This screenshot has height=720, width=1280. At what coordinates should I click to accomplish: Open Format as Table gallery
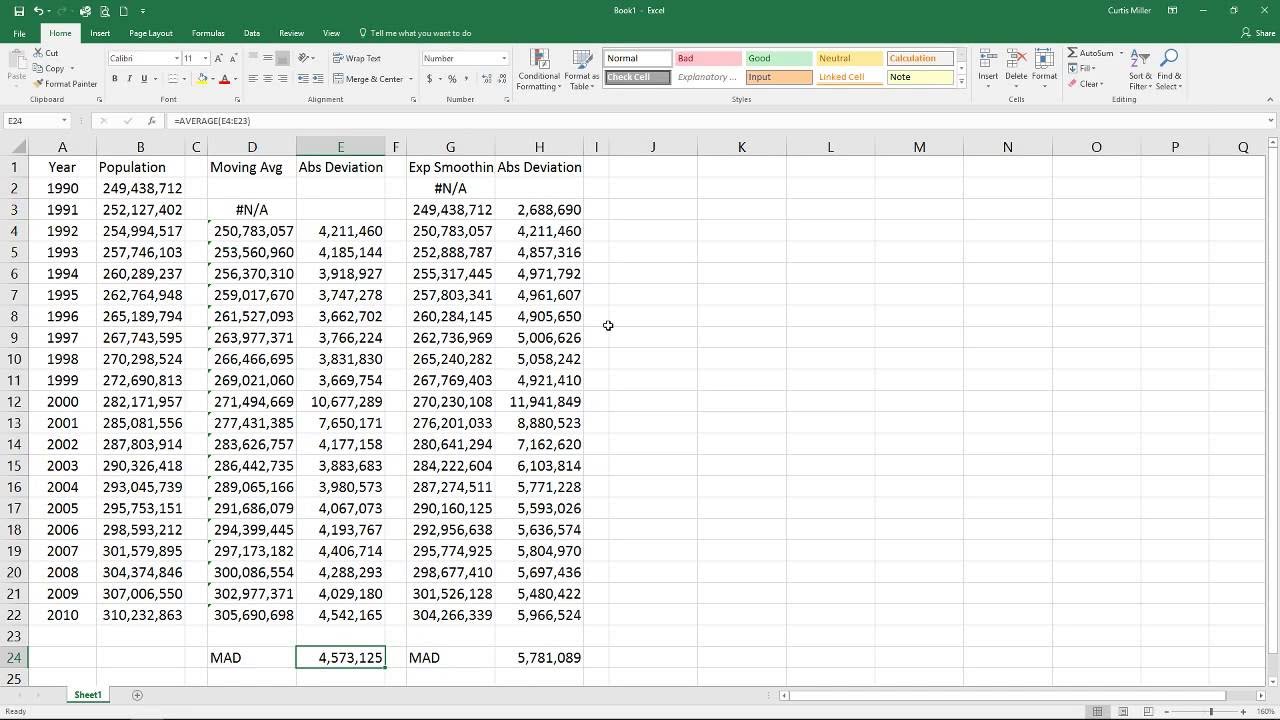tap(581, 69)
